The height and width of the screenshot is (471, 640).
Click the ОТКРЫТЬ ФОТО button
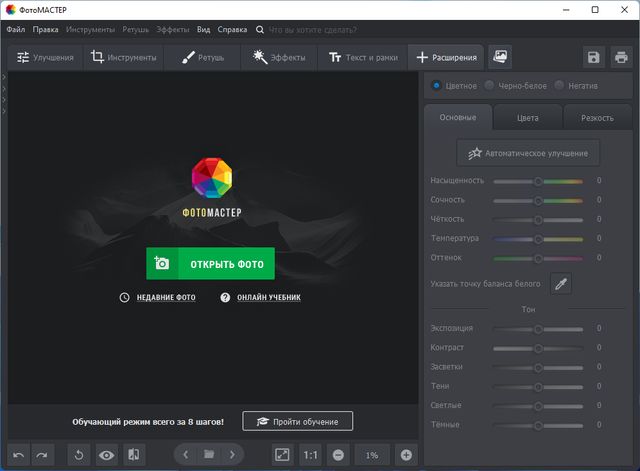tap(210, 264)
